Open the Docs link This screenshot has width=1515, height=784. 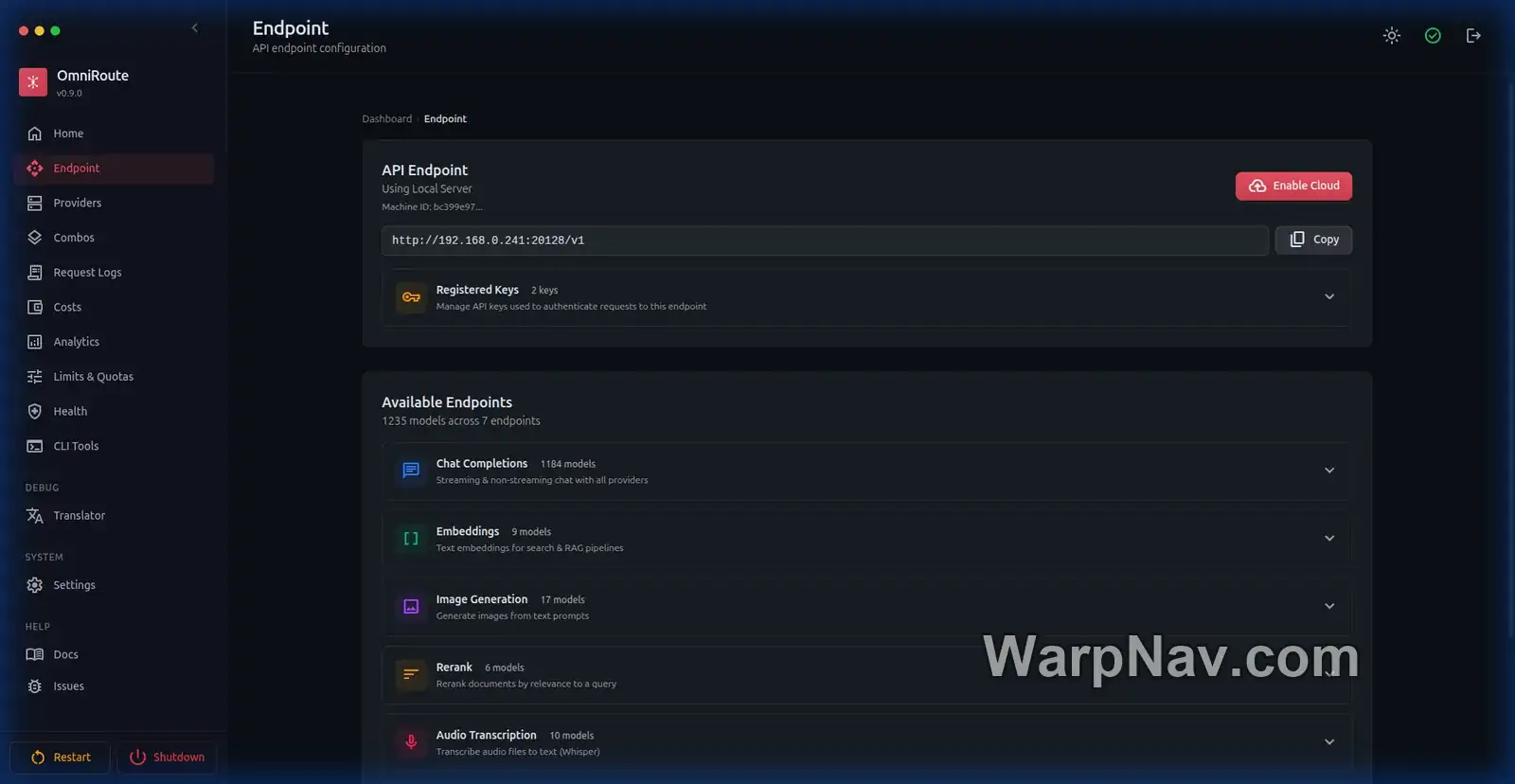click(x=114, y=654)
